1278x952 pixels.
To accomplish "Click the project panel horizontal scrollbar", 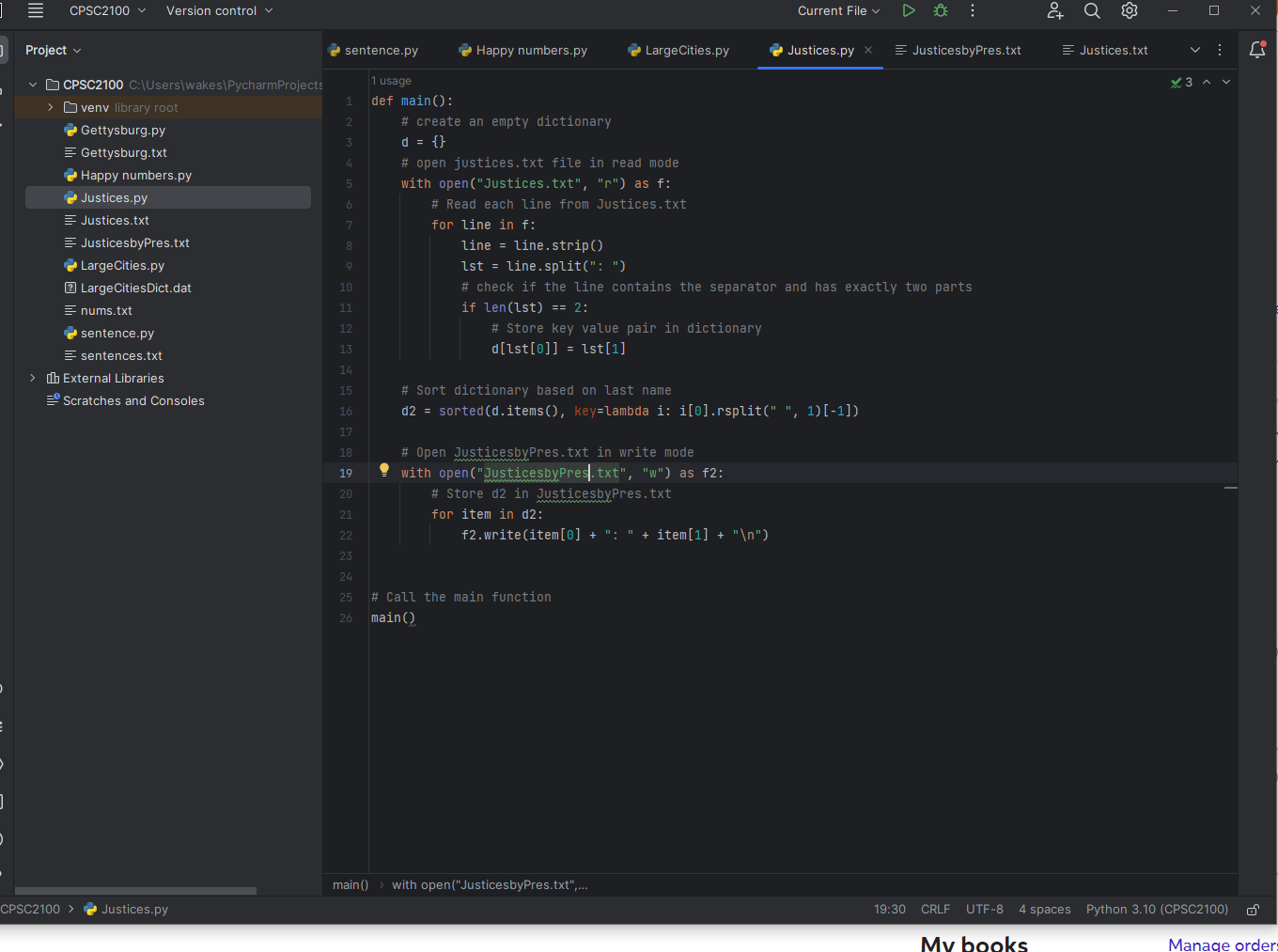I will coord(135,890).
